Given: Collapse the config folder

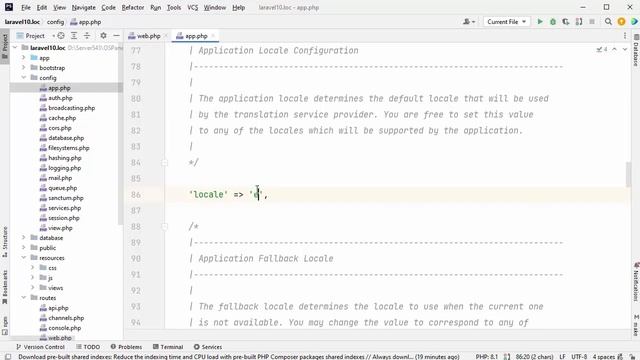Looking at the screenshot, I should tap(24, 78).
